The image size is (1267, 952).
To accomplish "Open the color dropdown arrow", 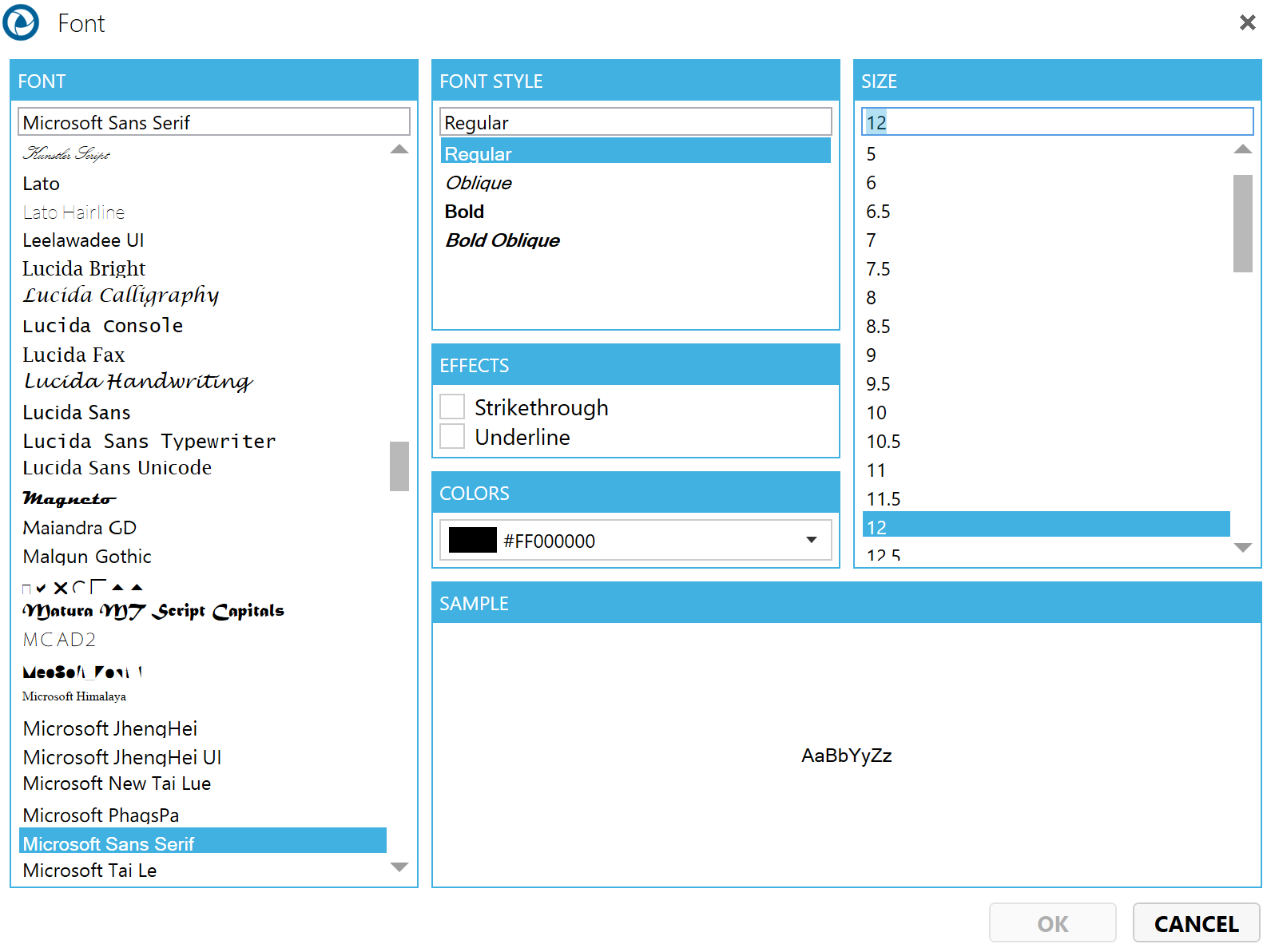I will click(x=811, y=540).
